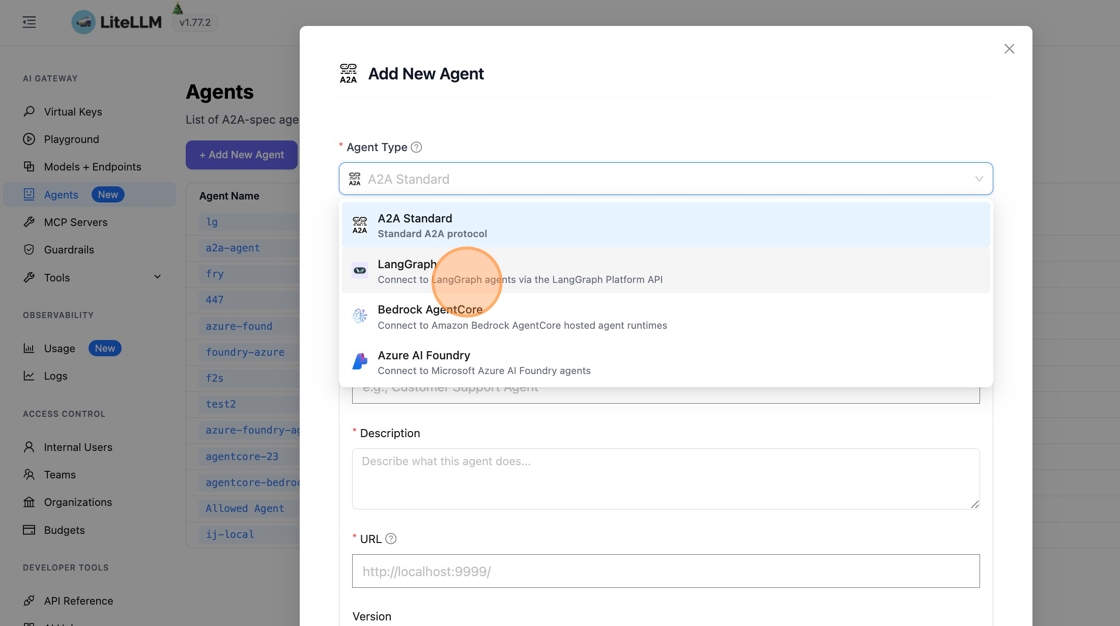Screen dimensions: 1120x626
Task: Open Internal Users page
Action: click(78, 447)
